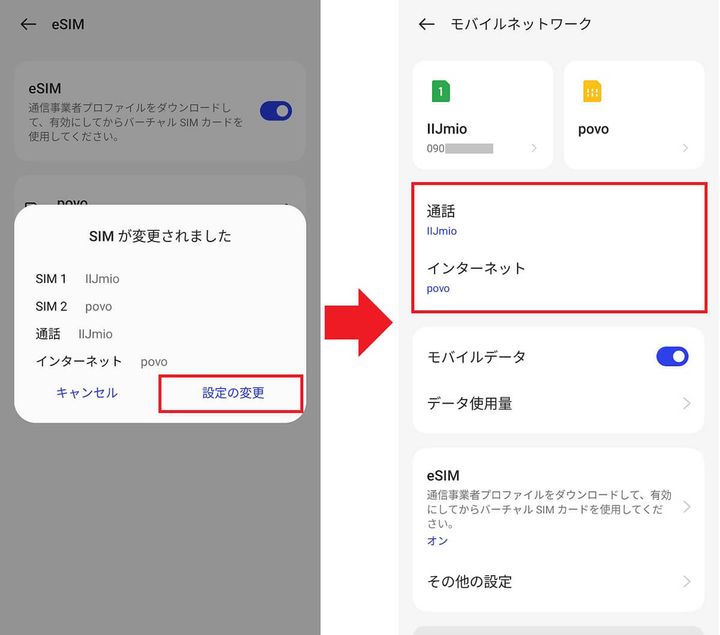Tap the モバイルネットワーク page title
Image resolution: width=720 pixels, height=635 pixels.
(521, 24)
